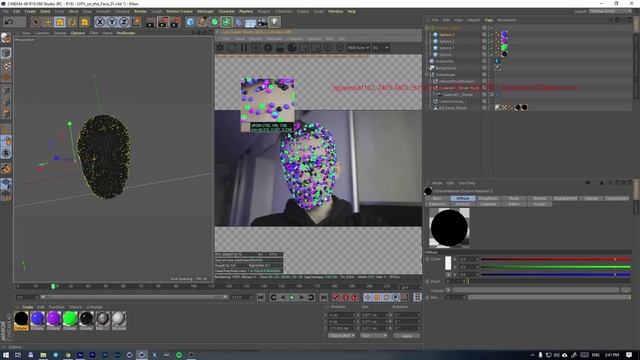Viewport: 640px width, 360px height.
Task: Switch to the Roughness material tab
Action: tap(488, 198)
